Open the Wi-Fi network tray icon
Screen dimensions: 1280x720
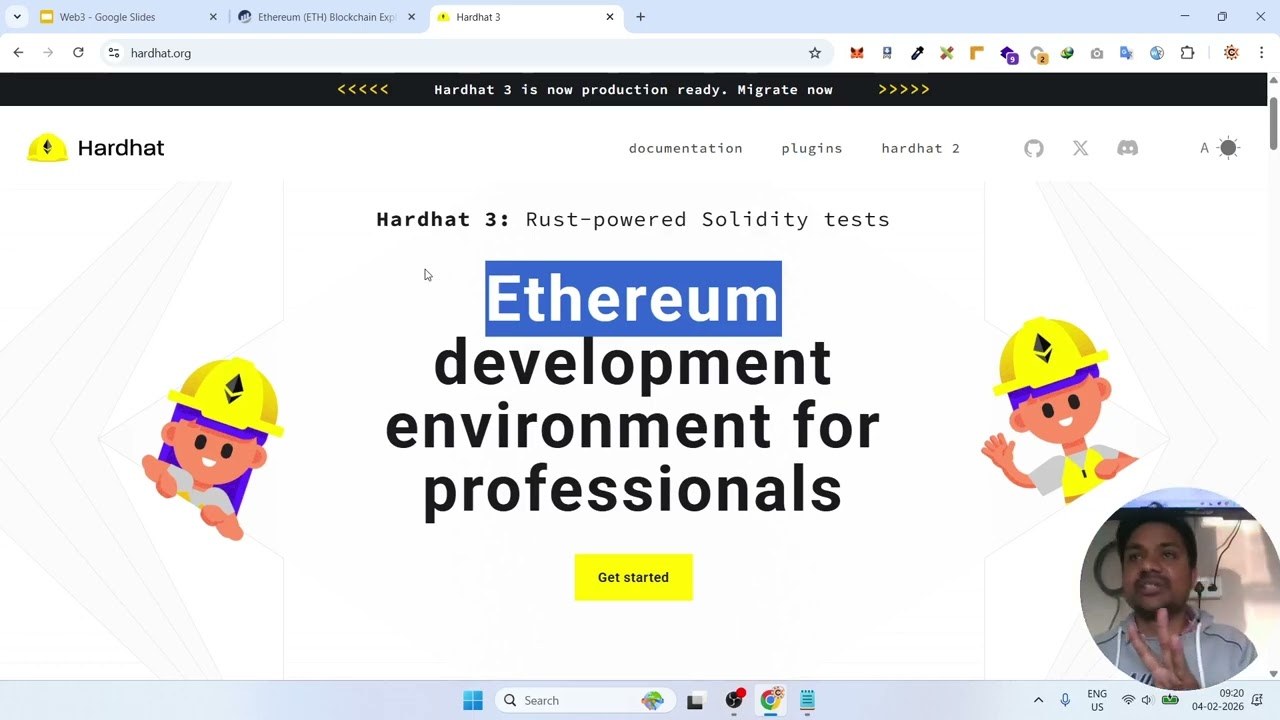pos(1128,701)
